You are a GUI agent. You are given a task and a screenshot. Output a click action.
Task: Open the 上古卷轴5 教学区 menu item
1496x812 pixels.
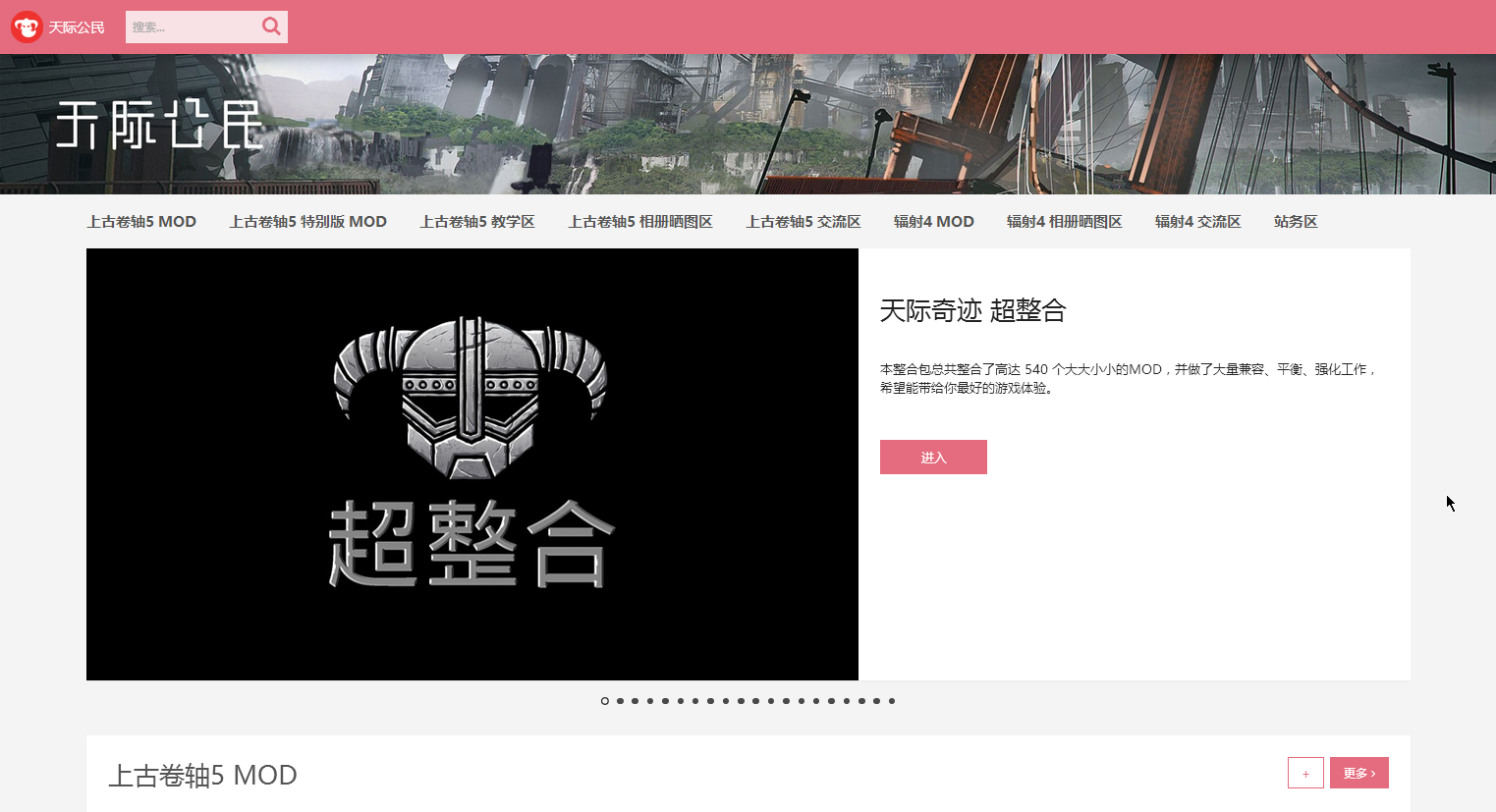(x=477, y=222)
